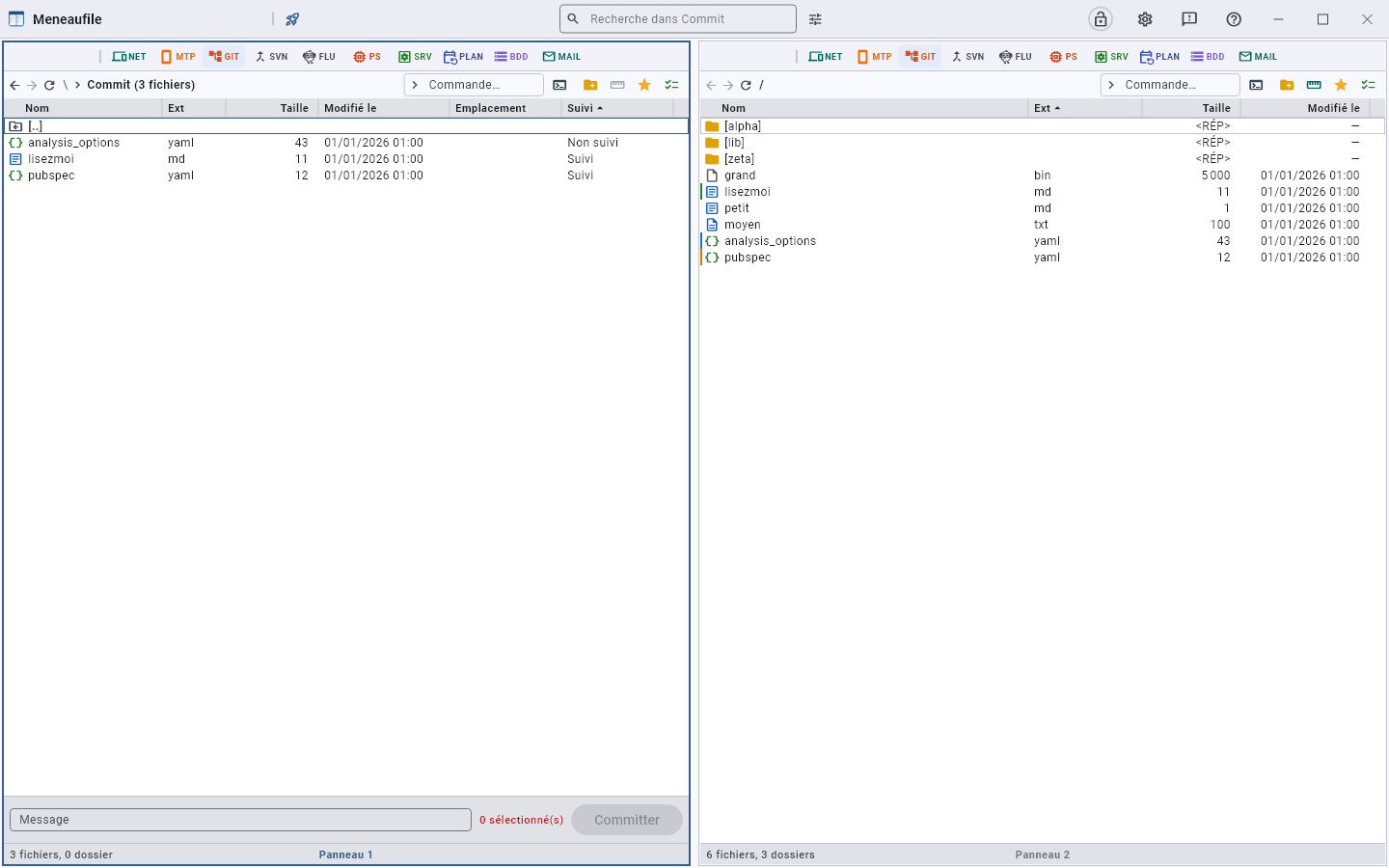The height and width of the screenshot is (868, 1389).
Task: Open terminal icon in the right panel
Action: click(x=1256, y=85)
